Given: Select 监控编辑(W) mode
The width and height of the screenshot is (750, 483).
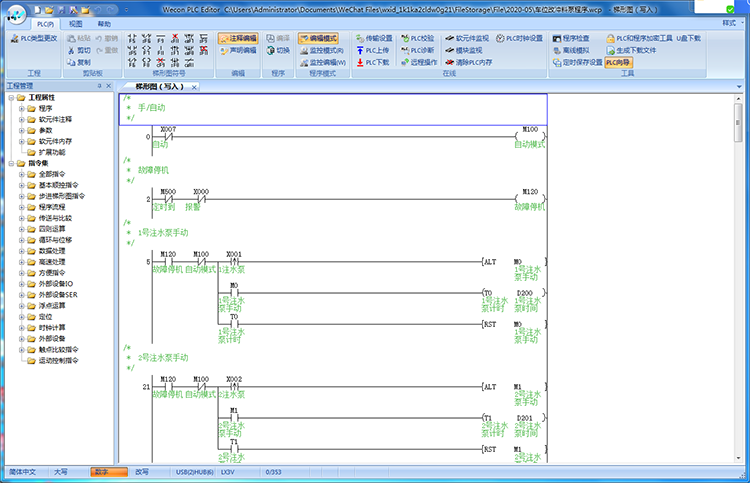Looking at the screenshot, I should pyautogui.click(x=323, y=62).
